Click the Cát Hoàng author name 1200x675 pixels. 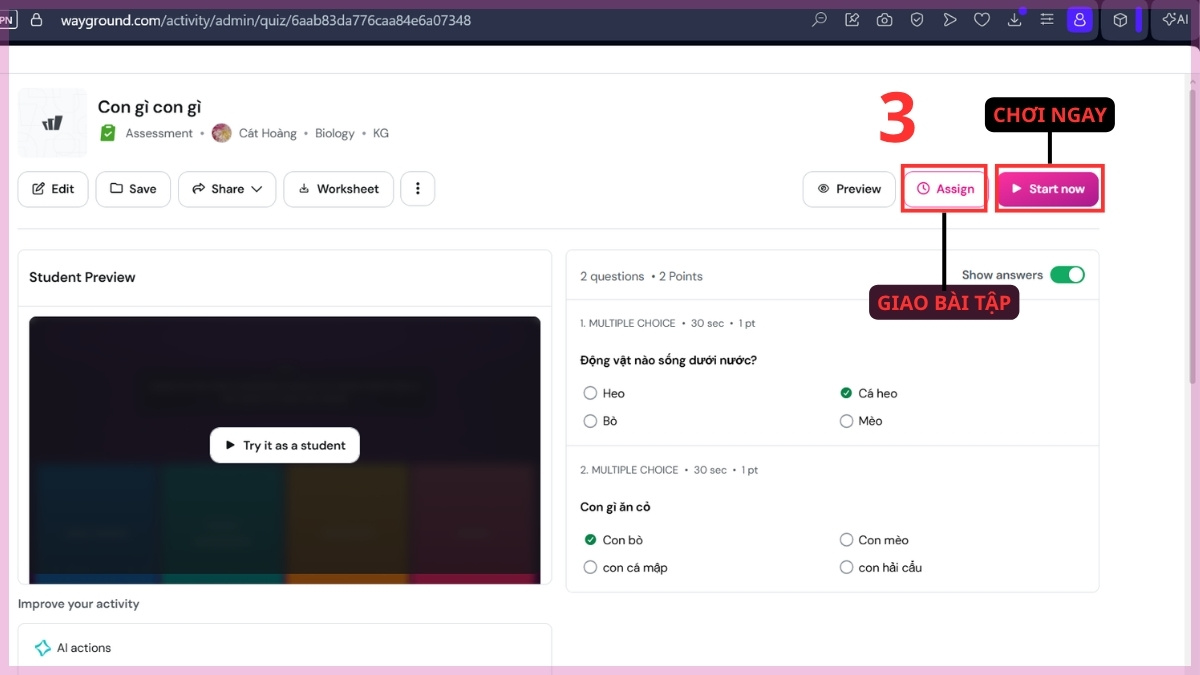click(267, 133)
